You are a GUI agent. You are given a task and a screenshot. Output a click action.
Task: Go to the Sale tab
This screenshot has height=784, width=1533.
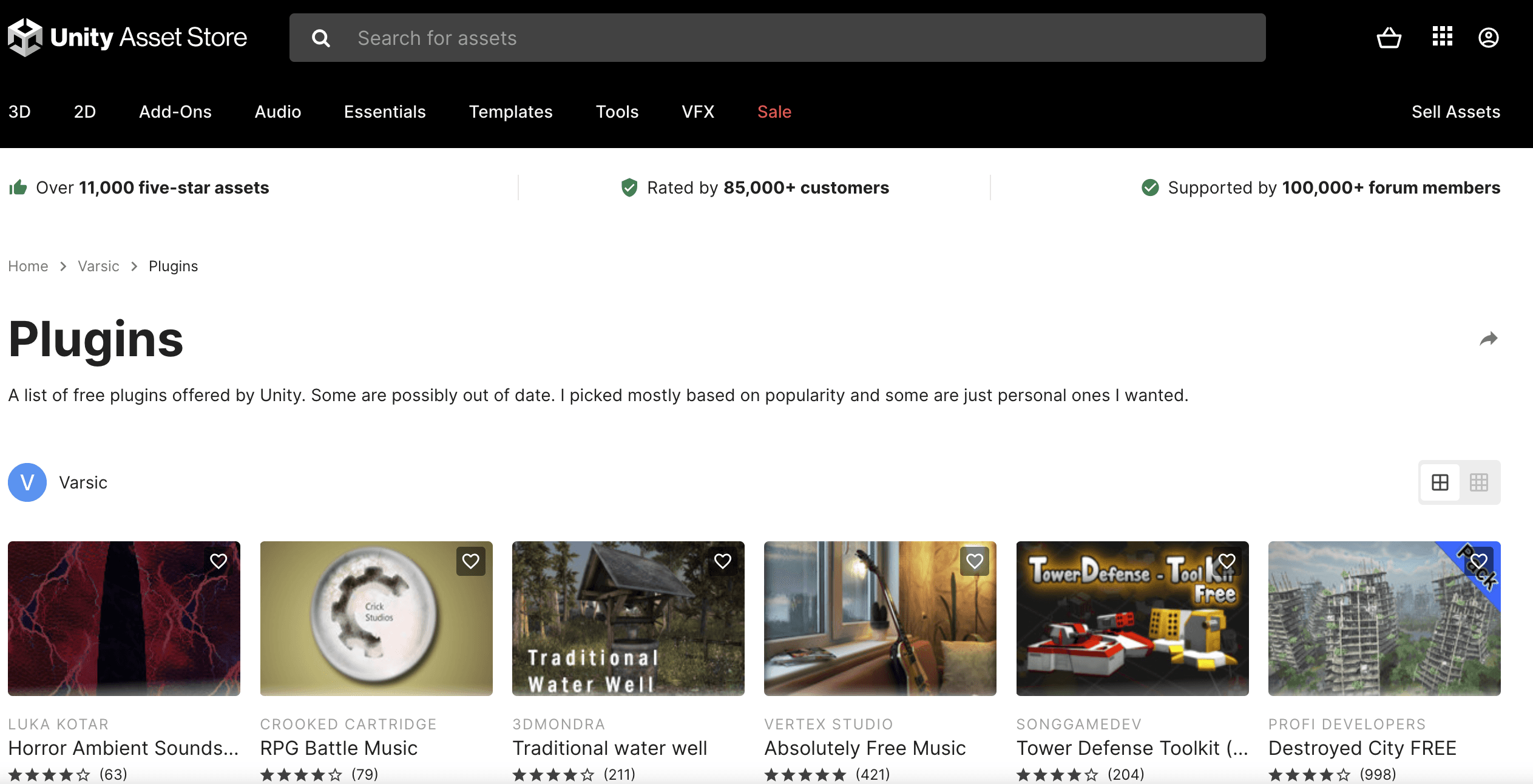click(x=774, y=112)
